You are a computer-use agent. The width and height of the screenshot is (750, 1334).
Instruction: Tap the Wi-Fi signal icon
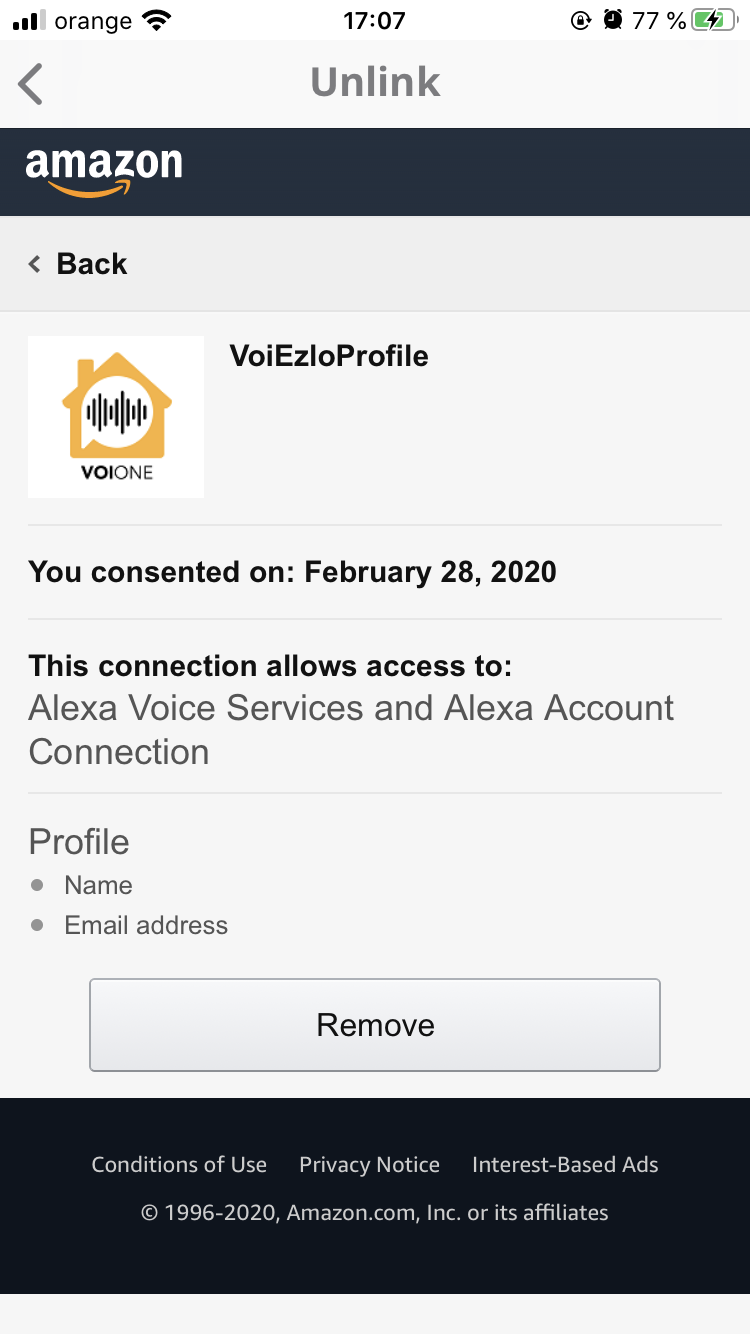click(157, 20)
